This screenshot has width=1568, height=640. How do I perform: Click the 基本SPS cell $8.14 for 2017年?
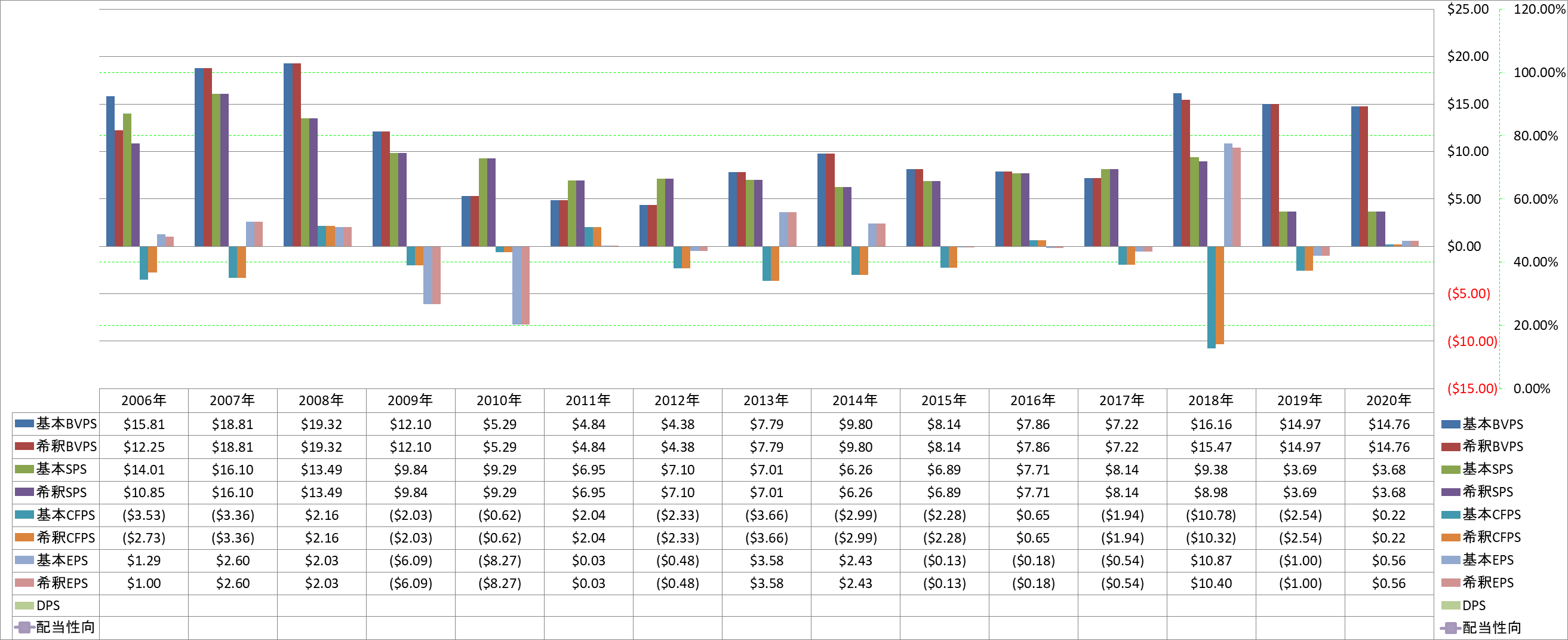[x=1122, y=470]
